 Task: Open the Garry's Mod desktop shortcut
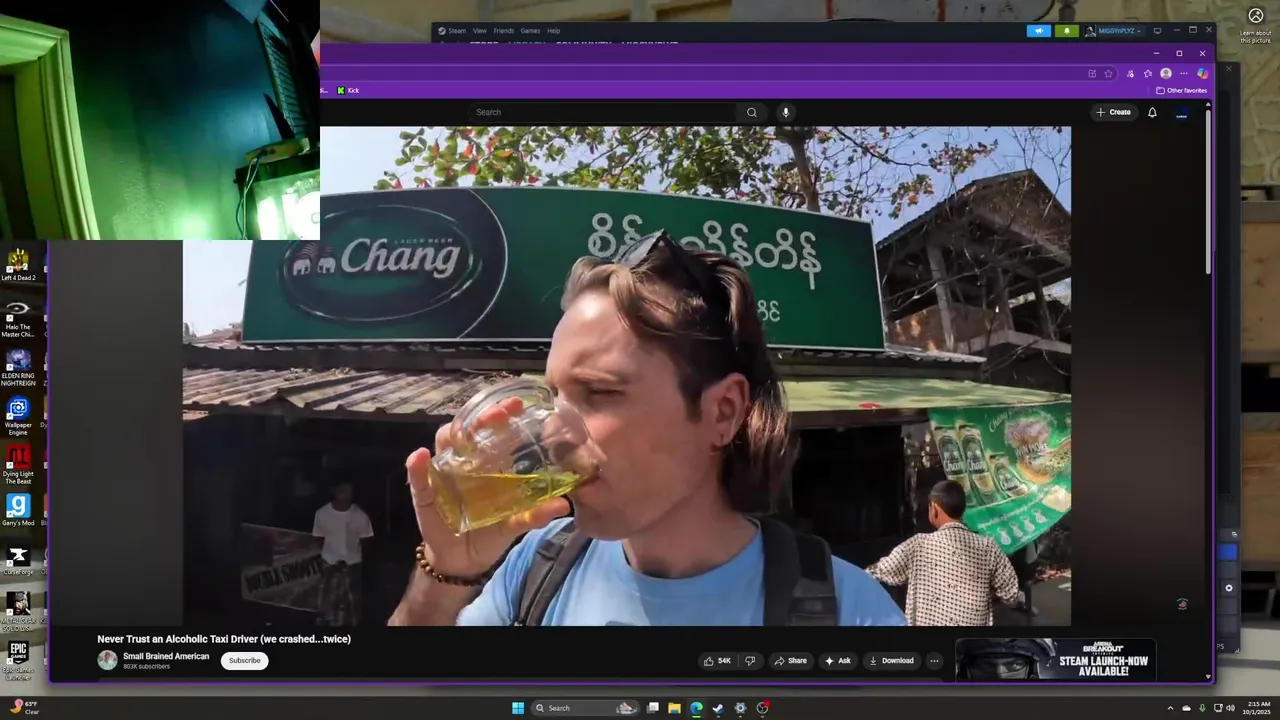(18, 510)
